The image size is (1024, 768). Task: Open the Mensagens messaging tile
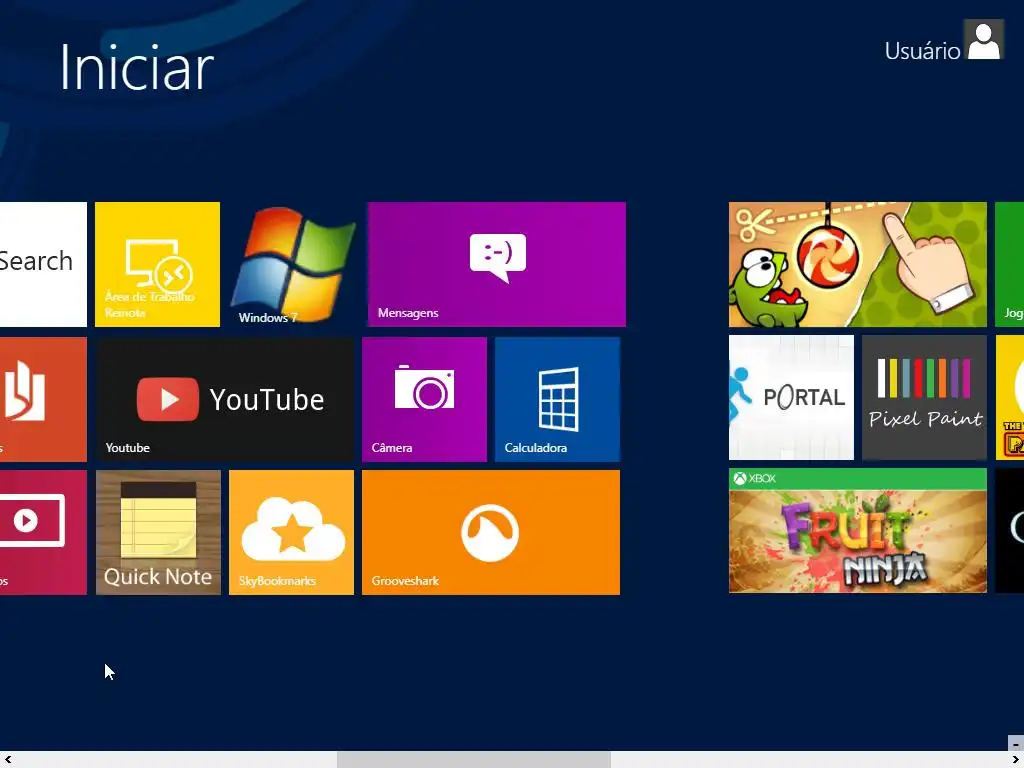[x=497, y=264]
